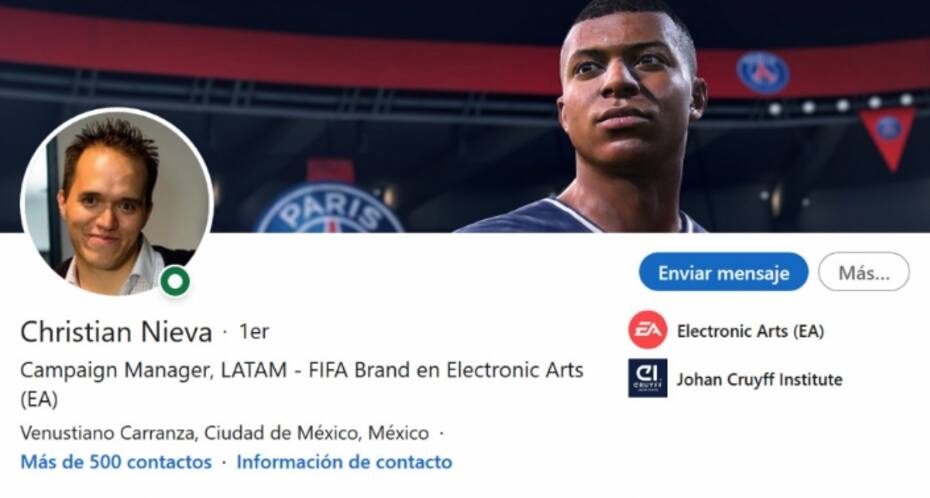Open Más de 500 contactos link
The width and height of the screenshot is (930, 498).
point(116,462)
